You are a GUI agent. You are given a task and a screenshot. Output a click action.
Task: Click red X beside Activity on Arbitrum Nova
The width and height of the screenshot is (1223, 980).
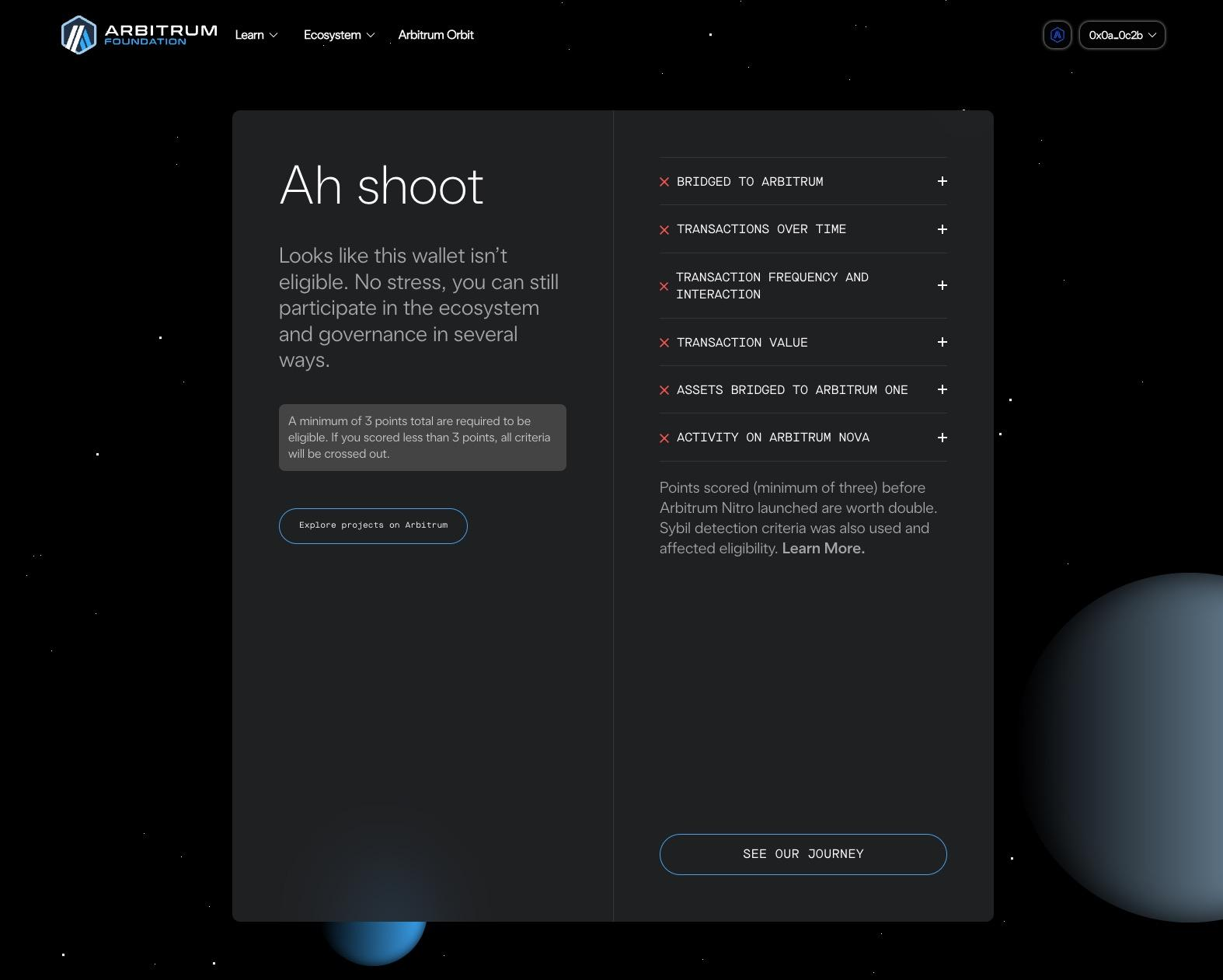pos(664,438)
